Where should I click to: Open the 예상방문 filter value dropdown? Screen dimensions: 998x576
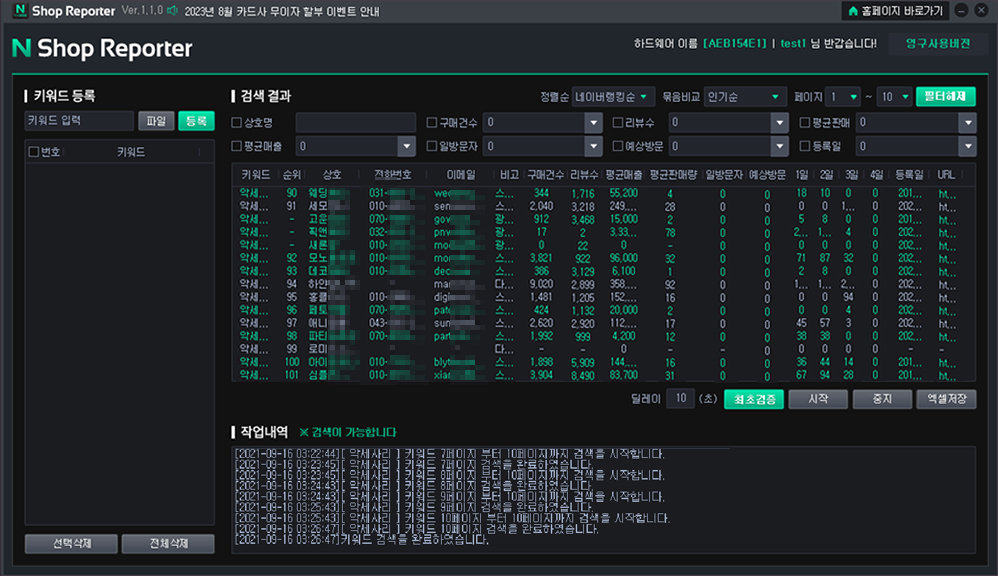coord(779,146)
